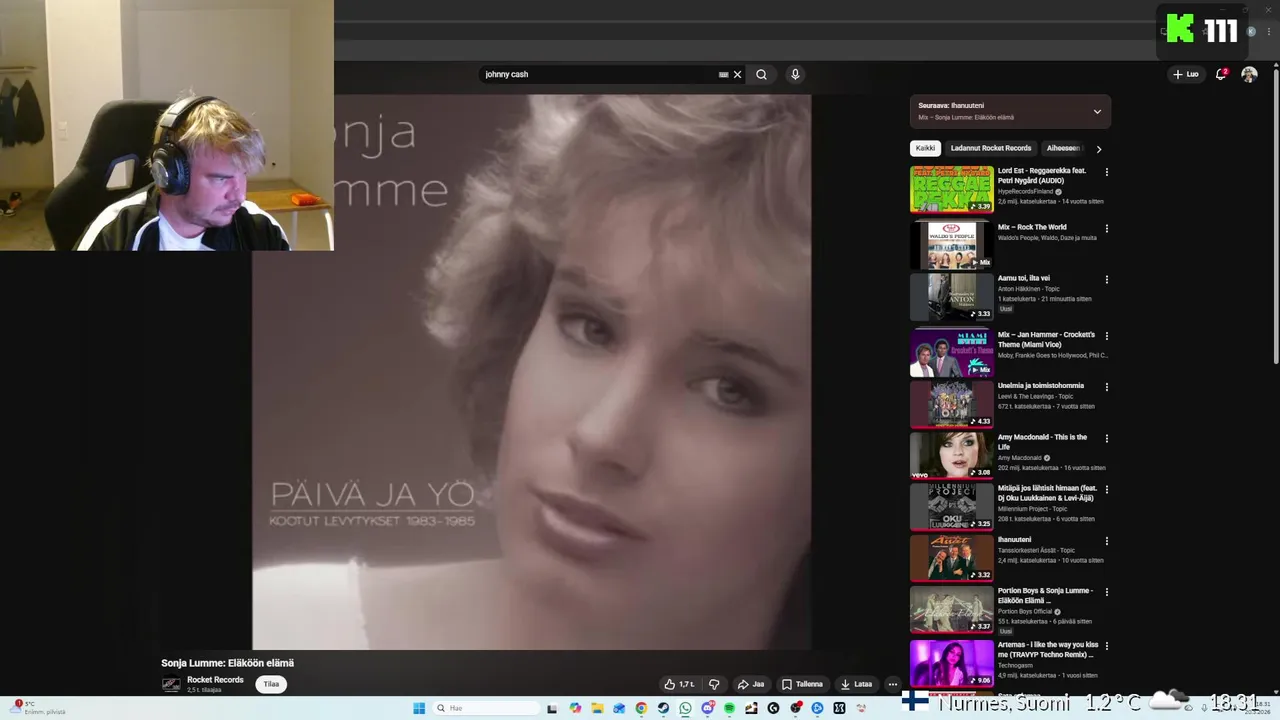Select the 'Ladannut Rocket Records' chip
The image size is (1280, 720).
990,148
